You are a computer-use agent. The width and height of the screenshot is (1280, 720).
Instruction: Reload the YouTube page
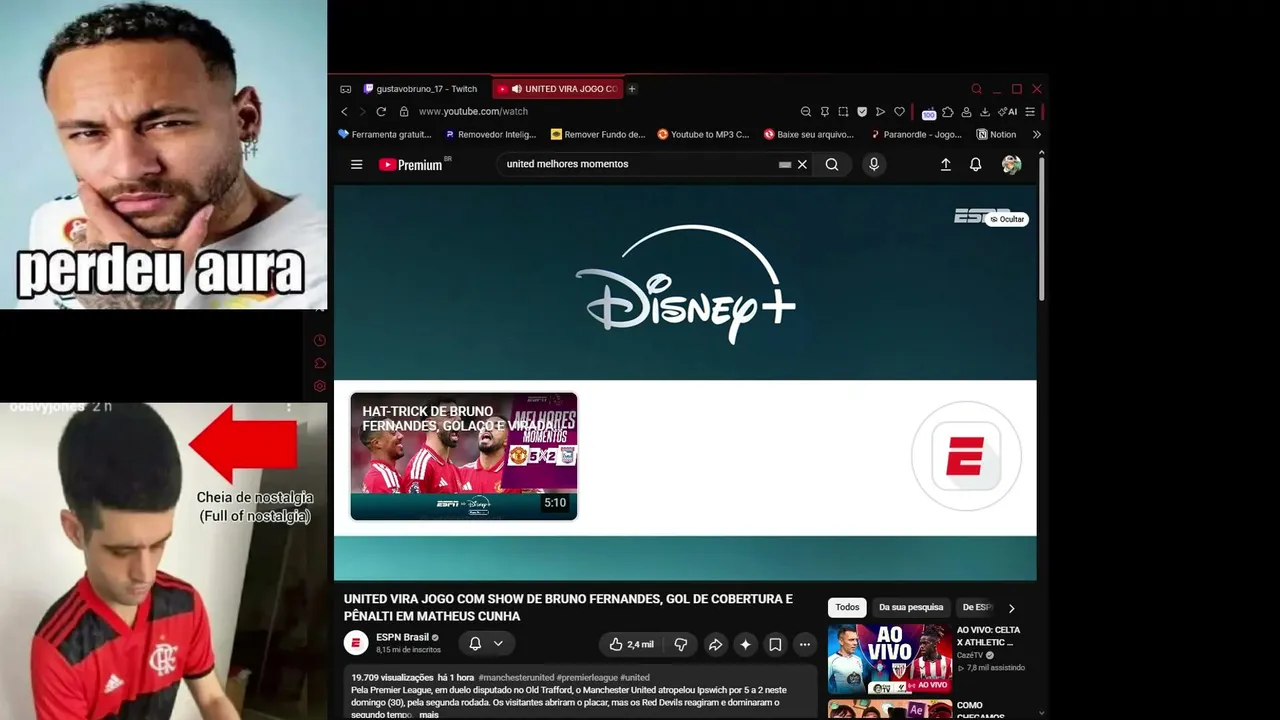[x=381, y=112]
